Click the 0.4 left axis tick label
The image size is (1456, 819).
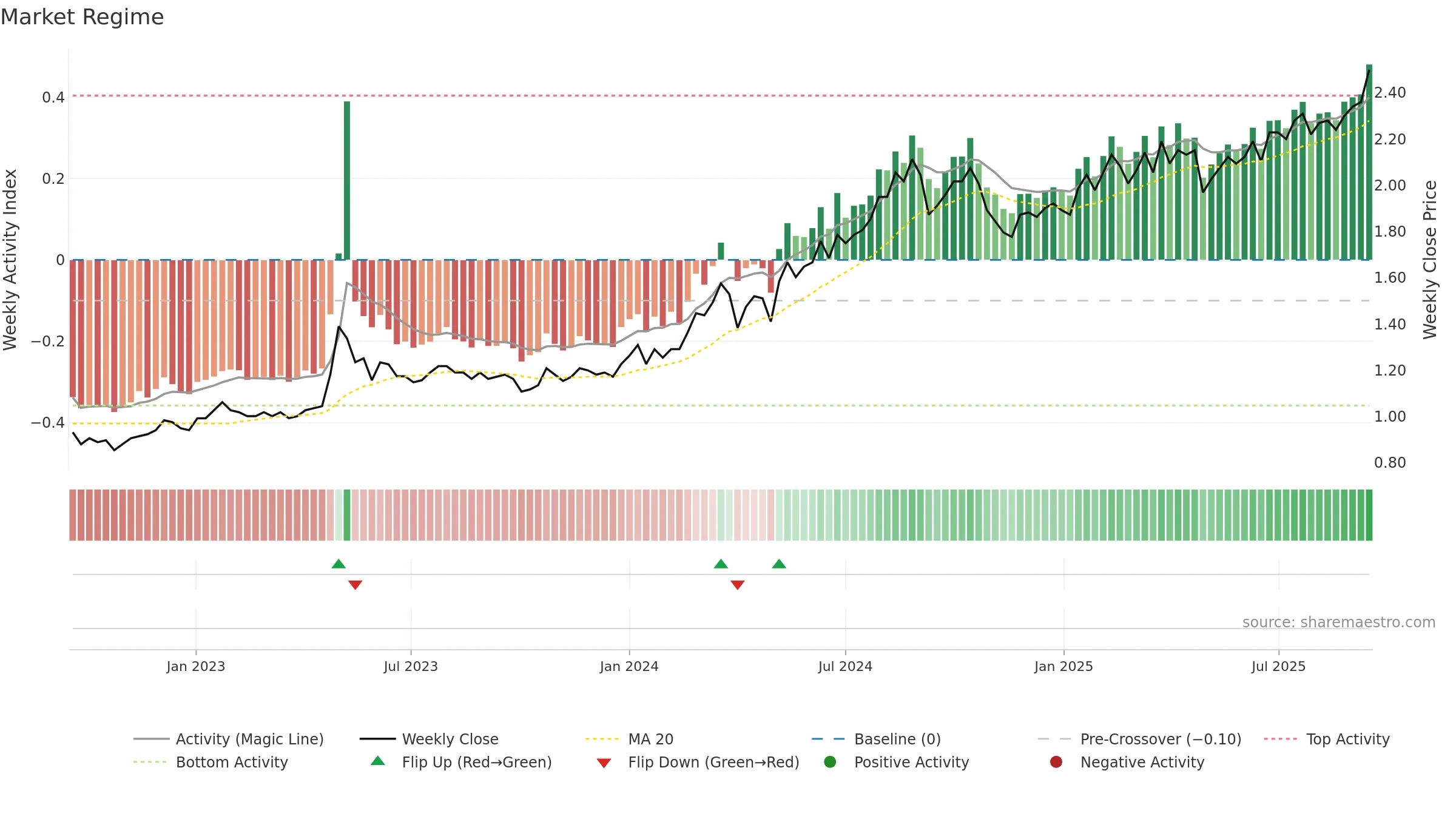[x=53, y=97]
